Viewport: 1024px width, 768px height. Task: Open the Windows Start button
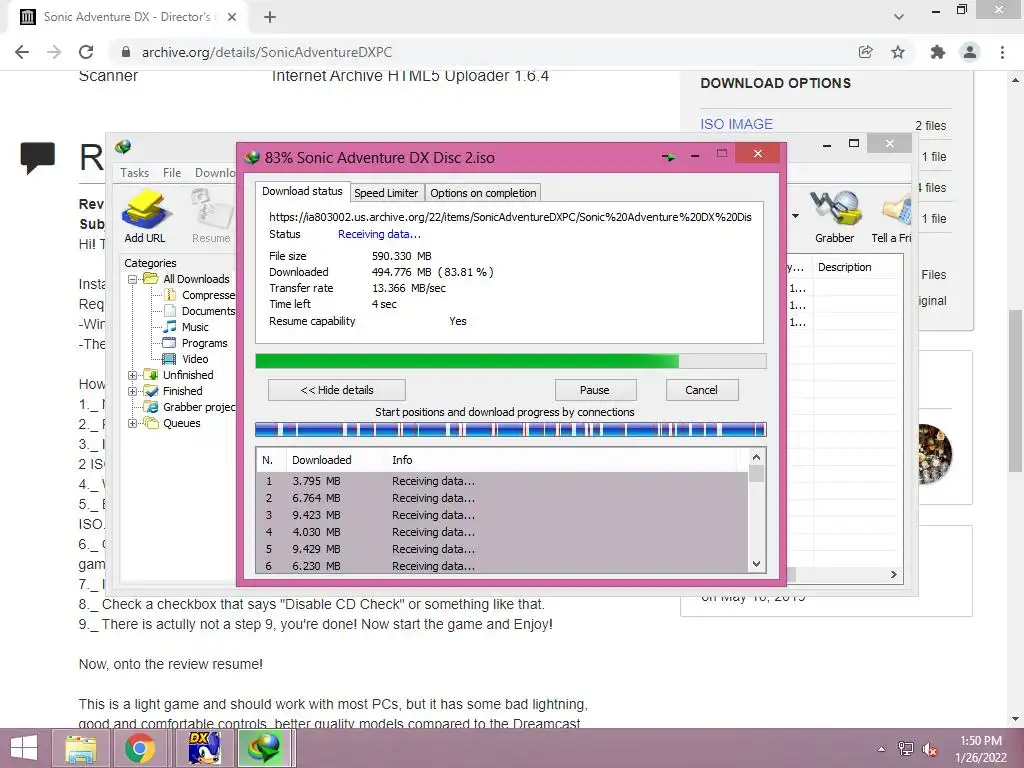pos(24,748)
